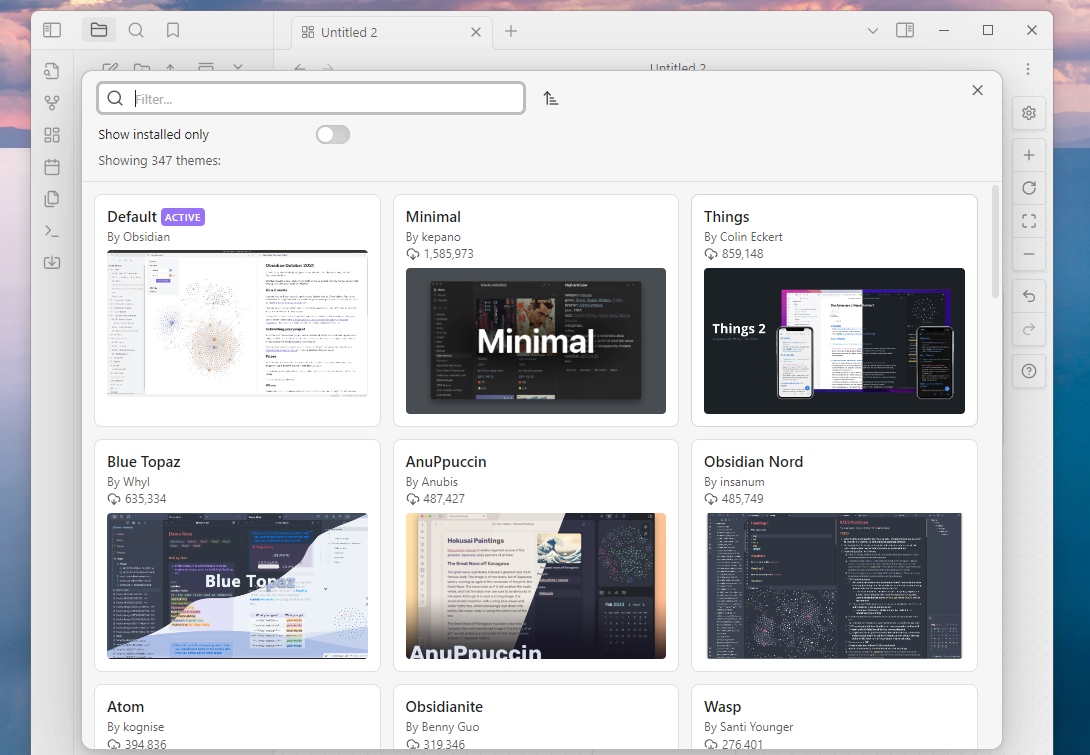Open the Obsidian Nord theme preview
The image size is (1090, 755).
(834, 585)
